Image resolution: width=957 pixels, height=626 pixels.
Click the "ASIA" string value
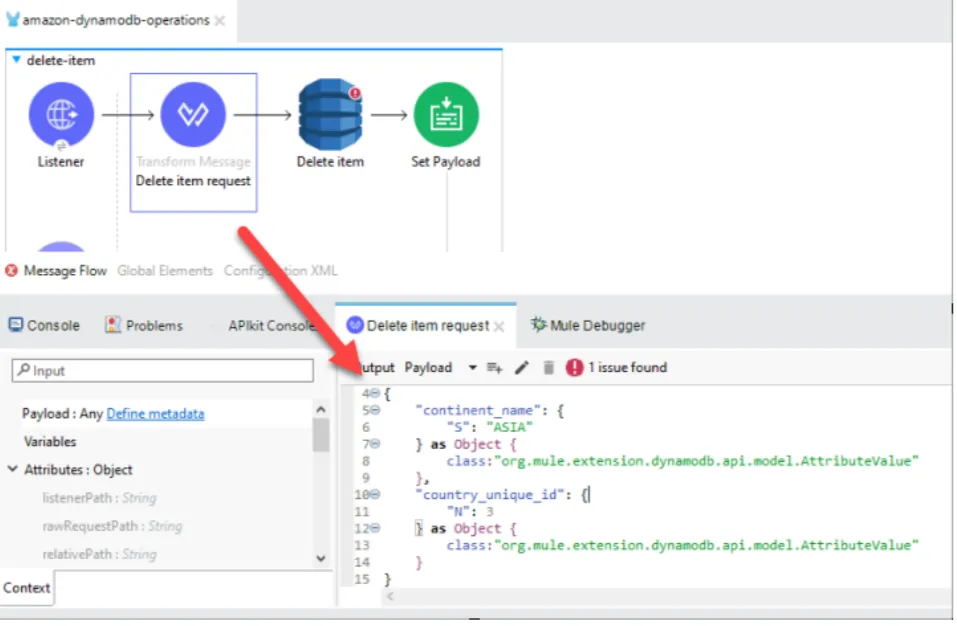pyautogui.click(x=510, y=427)
